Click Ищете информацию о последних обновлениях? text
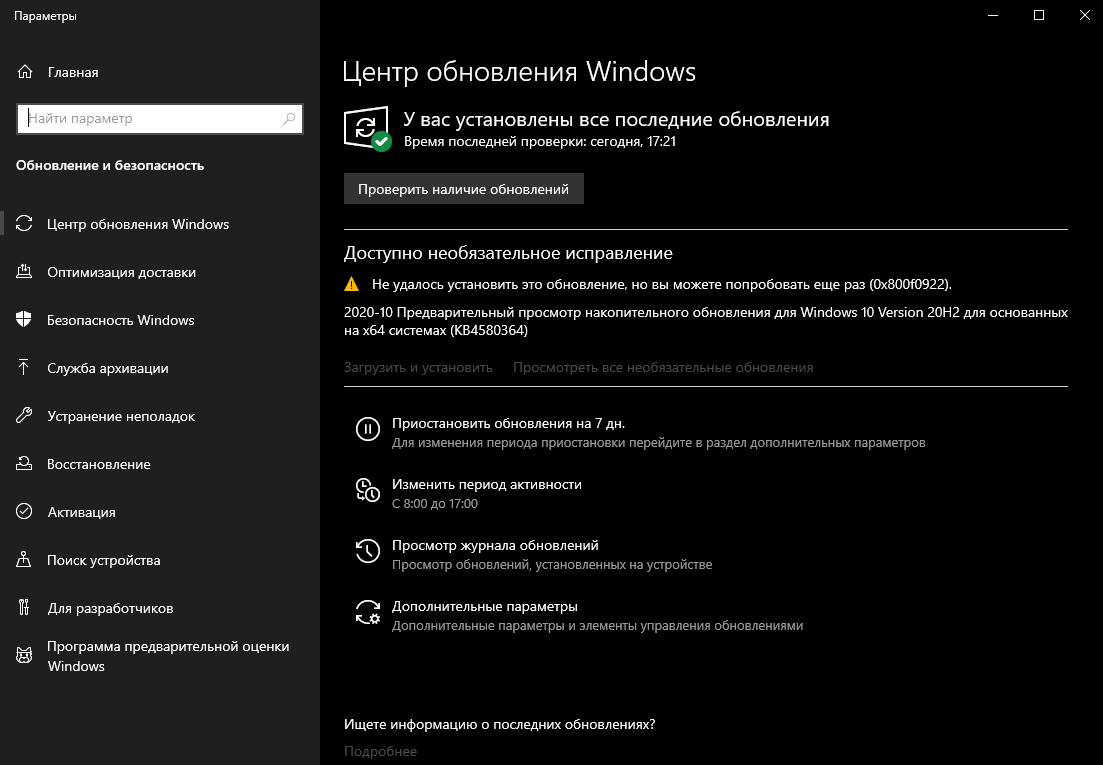 (499, 724)
